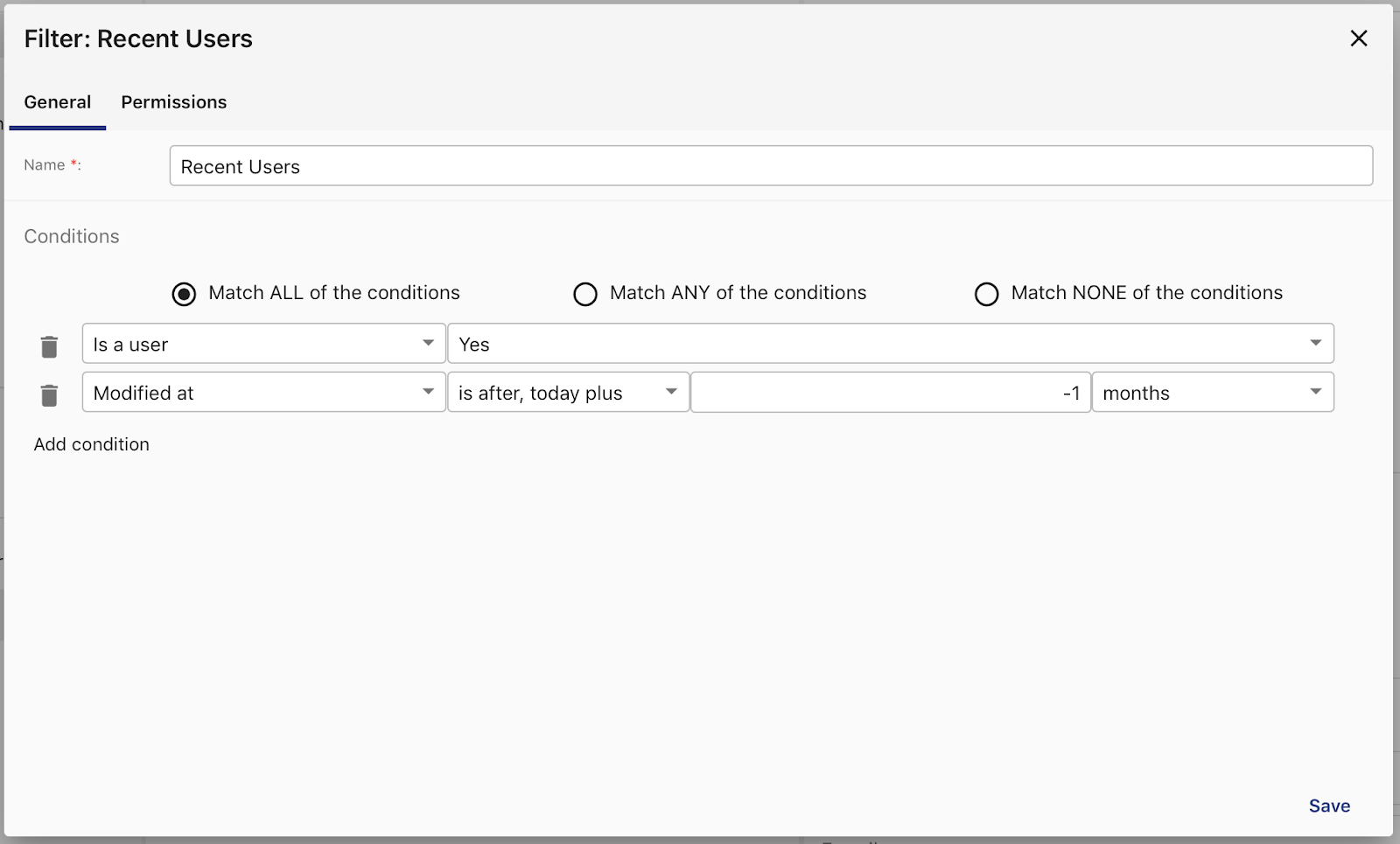Expand the "Yes" value dropdown
The width and height of the screenshot is (1400, 844).
pyautogui.click(x=890, y=344)
